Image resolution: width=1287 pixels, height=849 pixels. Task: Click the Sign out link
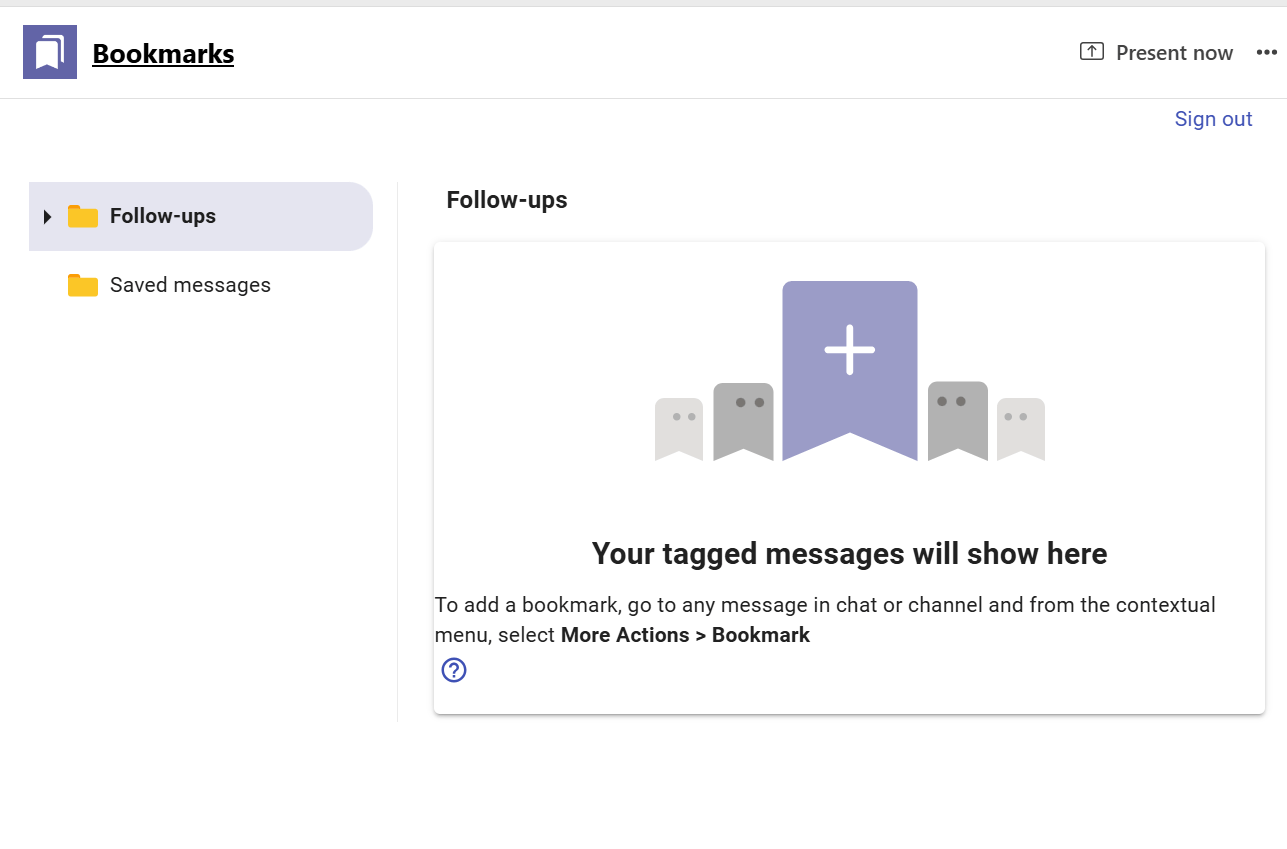click(1213, 119)
